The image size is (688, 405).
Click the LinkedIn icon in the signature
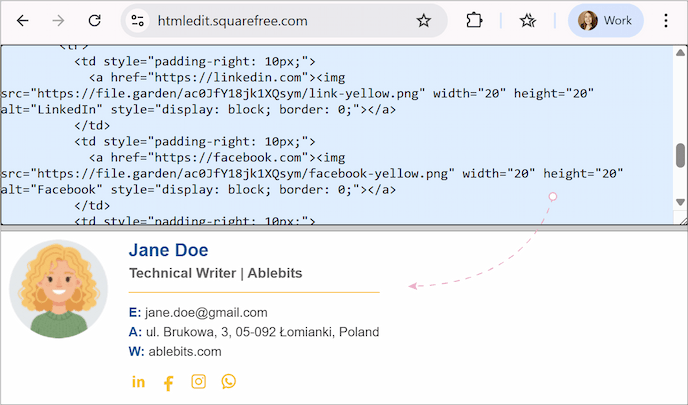point(138,382)
